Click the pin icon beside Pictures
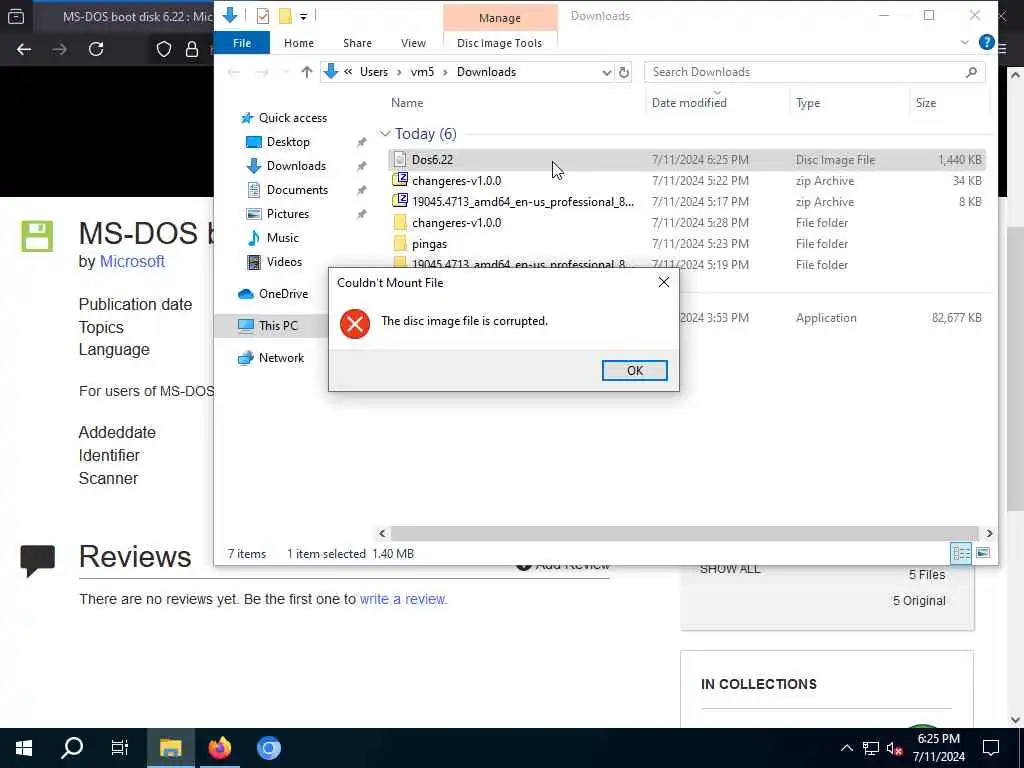 point(361,214)
